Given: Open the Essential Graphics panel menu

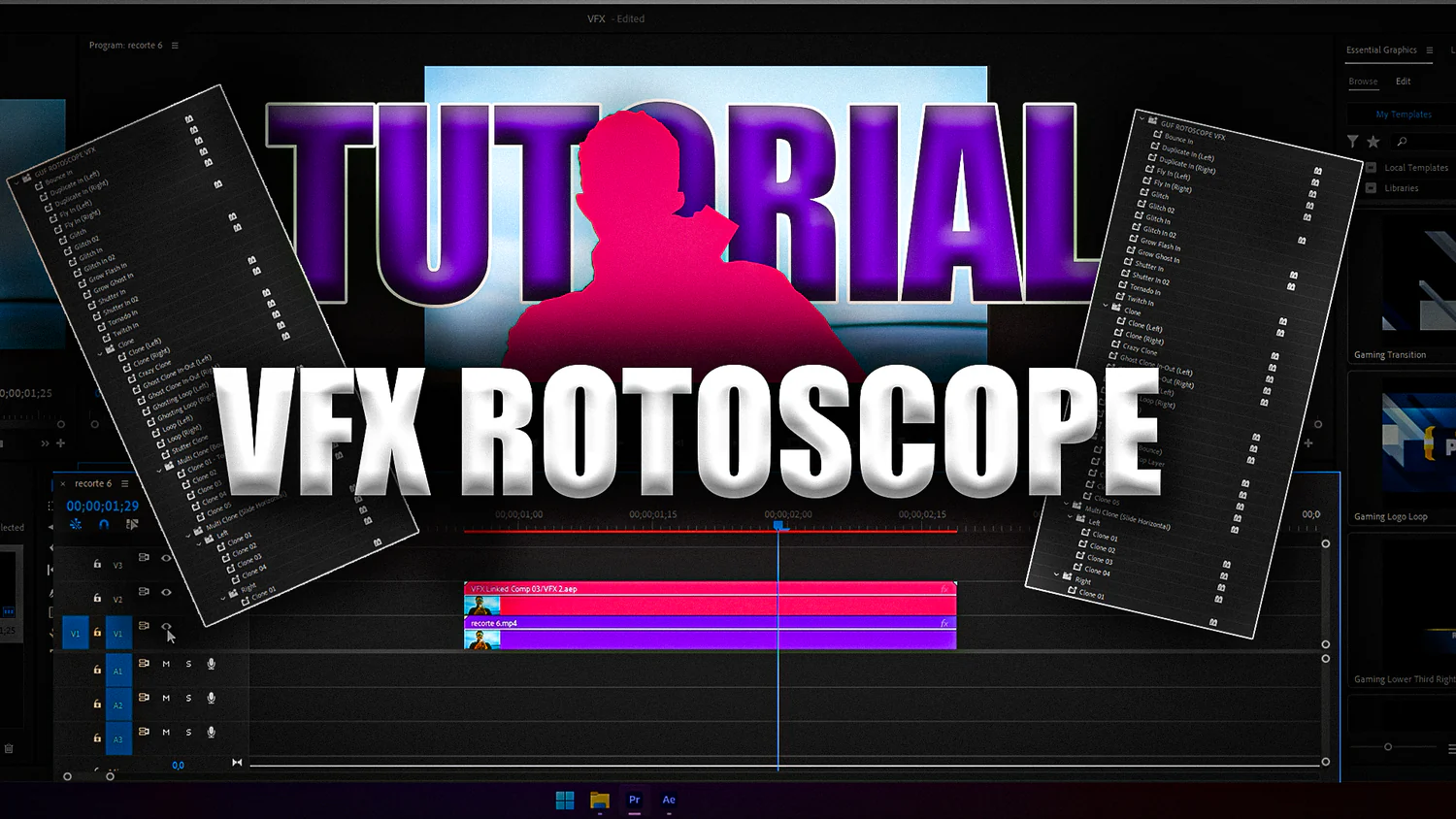Looking at the screenshot, I should click(x=1429, y=50).
